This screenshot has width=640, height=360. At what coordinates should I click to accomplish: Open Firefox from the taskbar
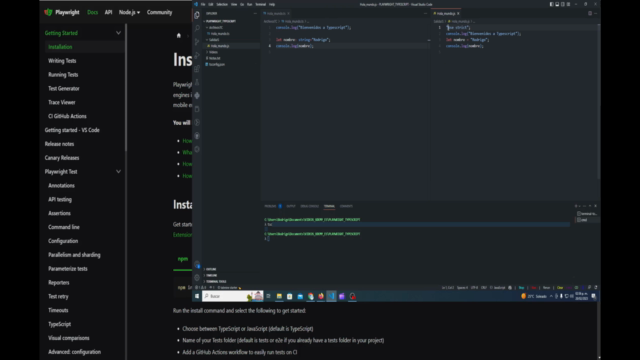[x=321, y=296]
